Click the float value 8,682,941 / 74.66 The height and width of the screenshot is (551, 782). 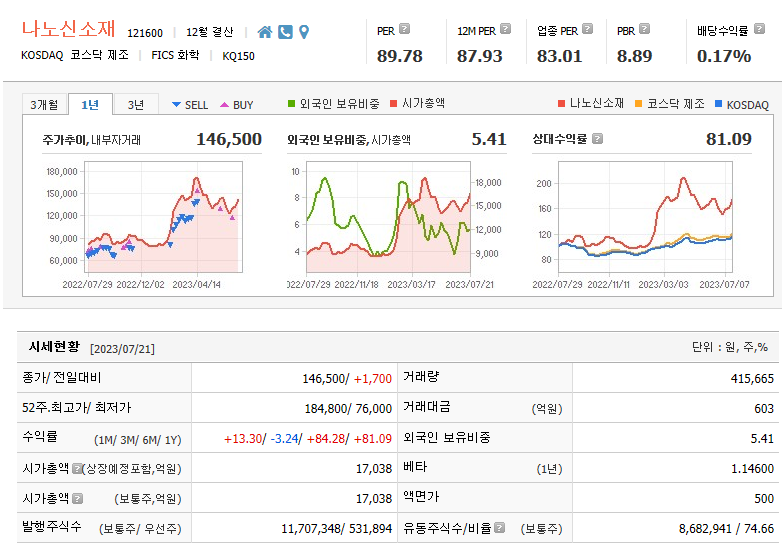click(x=726, y=528)
